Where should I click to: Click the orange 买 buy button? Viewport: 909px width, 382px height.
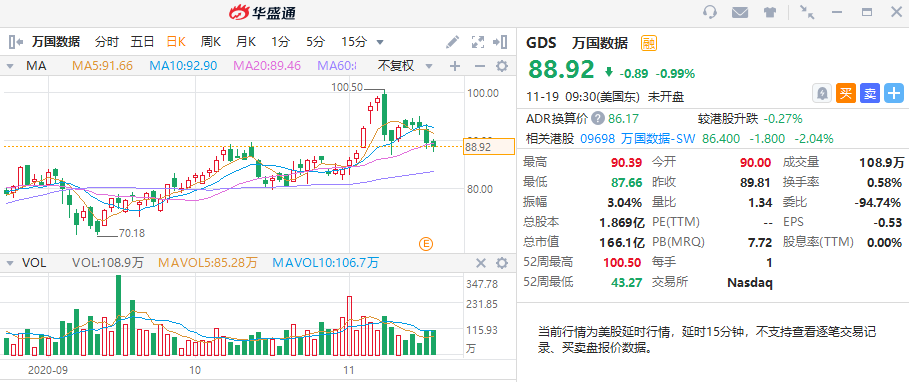(x=846, y=93)
